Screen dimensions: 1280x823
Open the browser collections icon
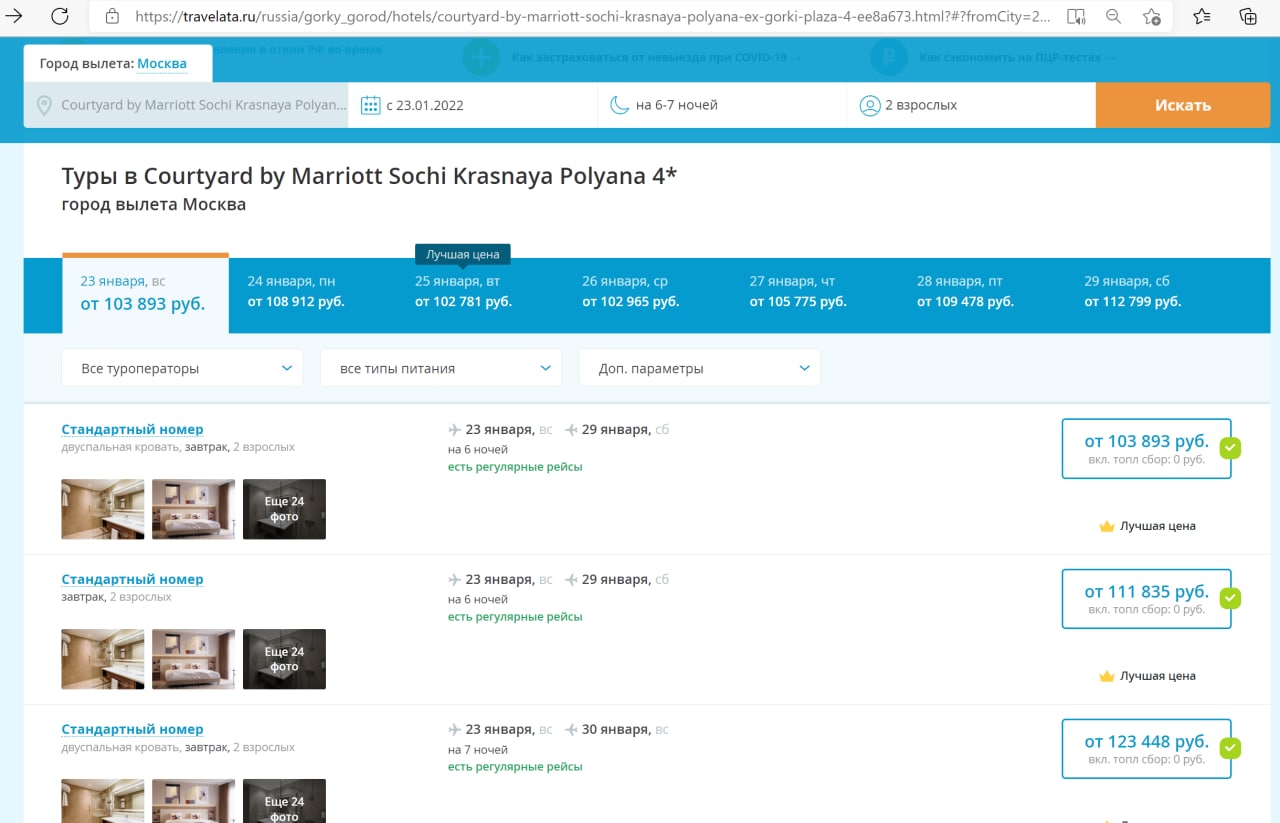pos(1248,16)
